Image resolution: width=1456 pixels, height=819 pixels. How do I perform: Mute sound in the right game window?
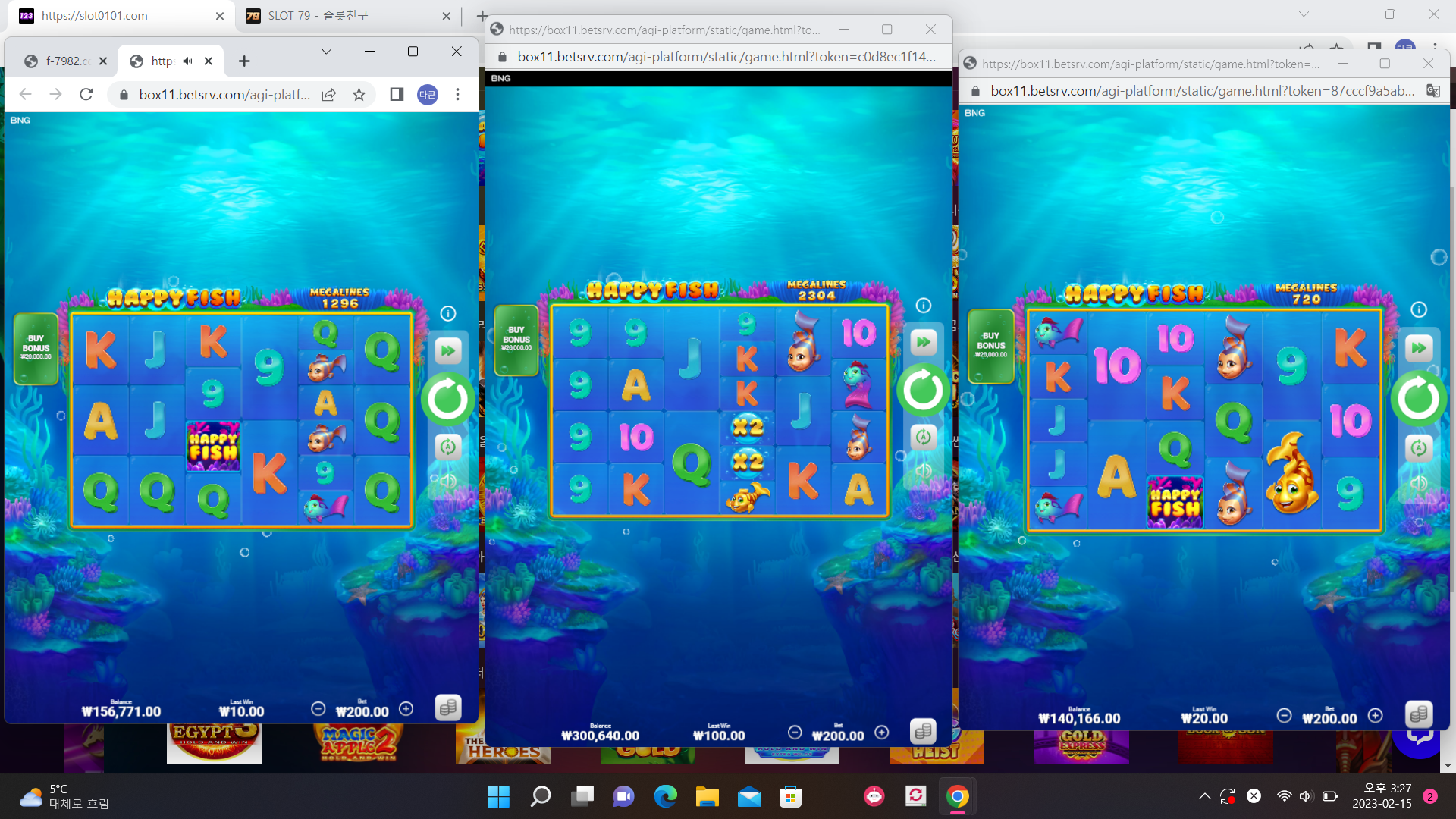pyautogui.click(x=1419, y=482)
